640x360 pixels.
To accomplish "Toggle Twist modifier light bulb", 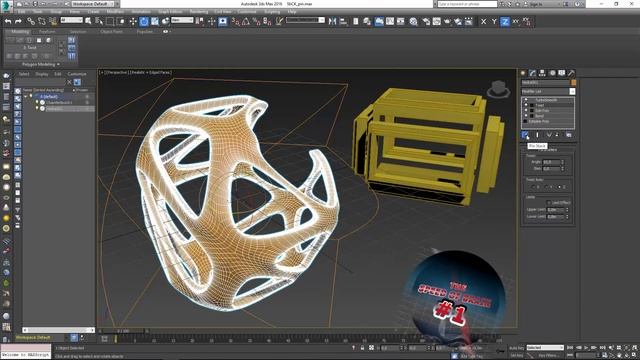I will (x=526, y=105).
